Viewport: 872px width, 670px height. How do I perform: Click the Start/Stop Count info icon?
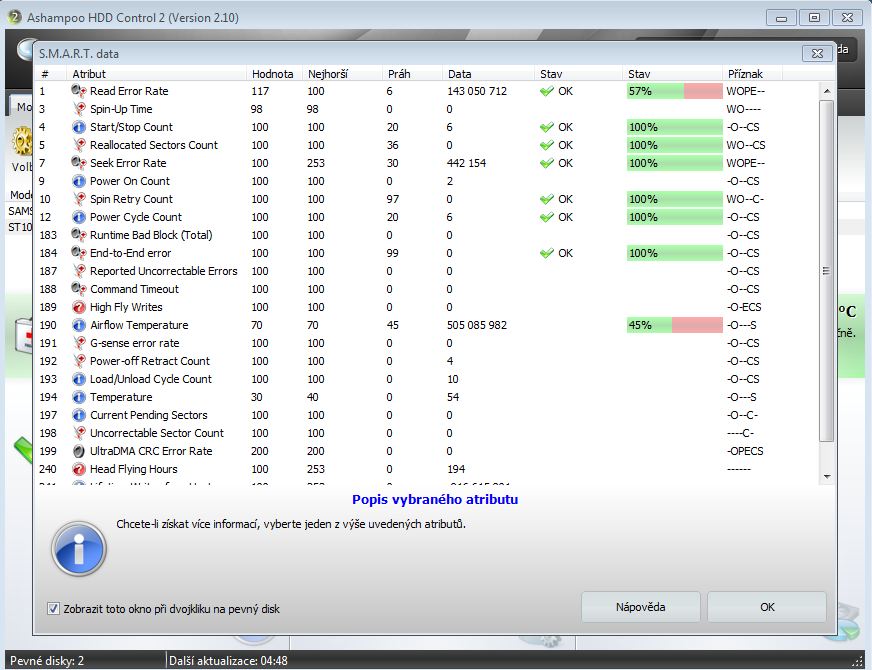point(79,127)
